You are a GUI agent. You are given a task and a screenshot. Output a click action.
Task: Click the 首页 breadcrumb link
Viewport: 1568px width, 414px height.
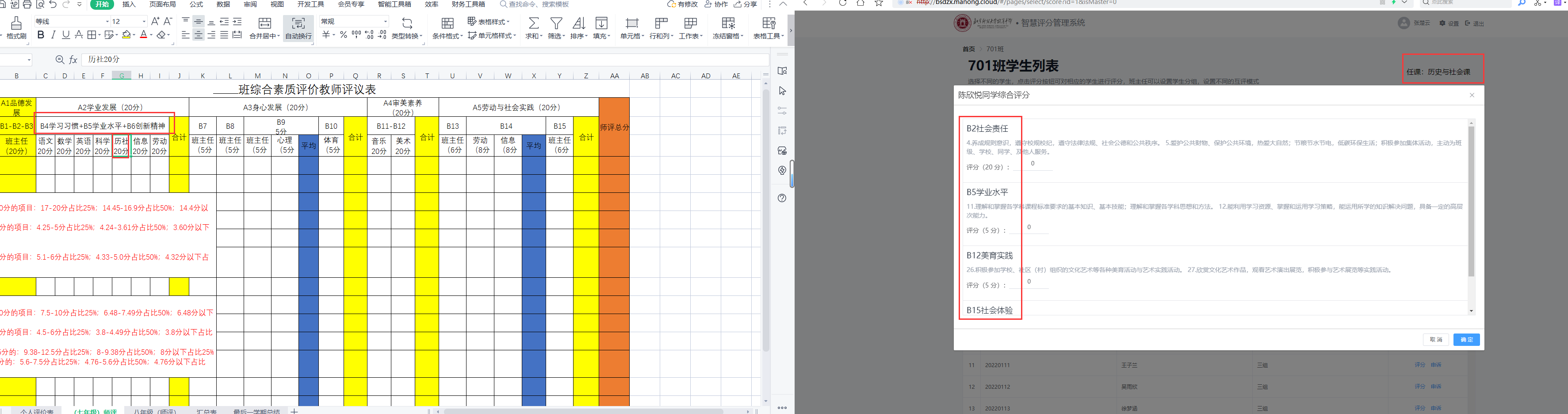tap(968, 49)
